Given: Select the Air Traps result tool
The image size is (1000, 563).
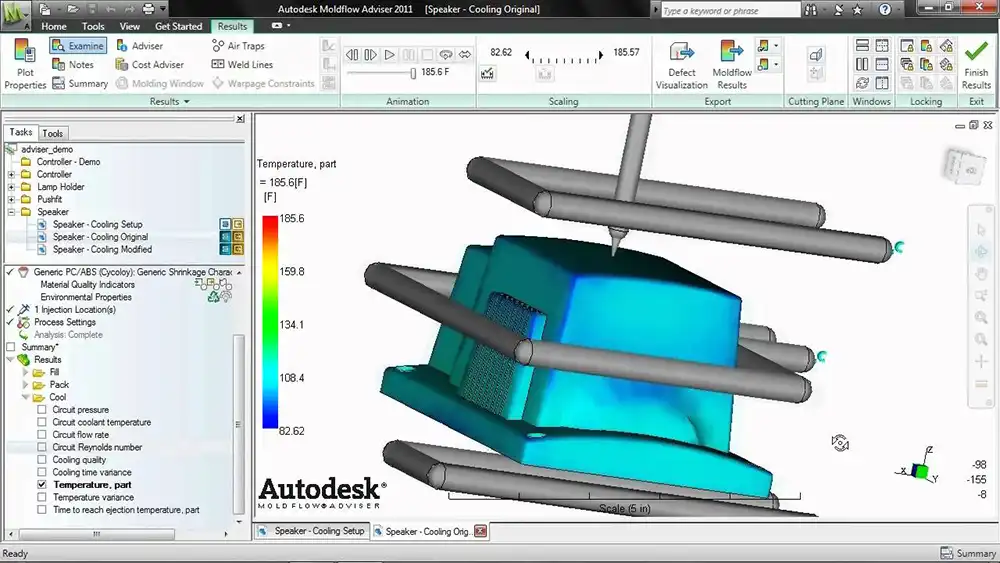Looking at the screenshot, I should pyautogui.click(x=238, y=46).
